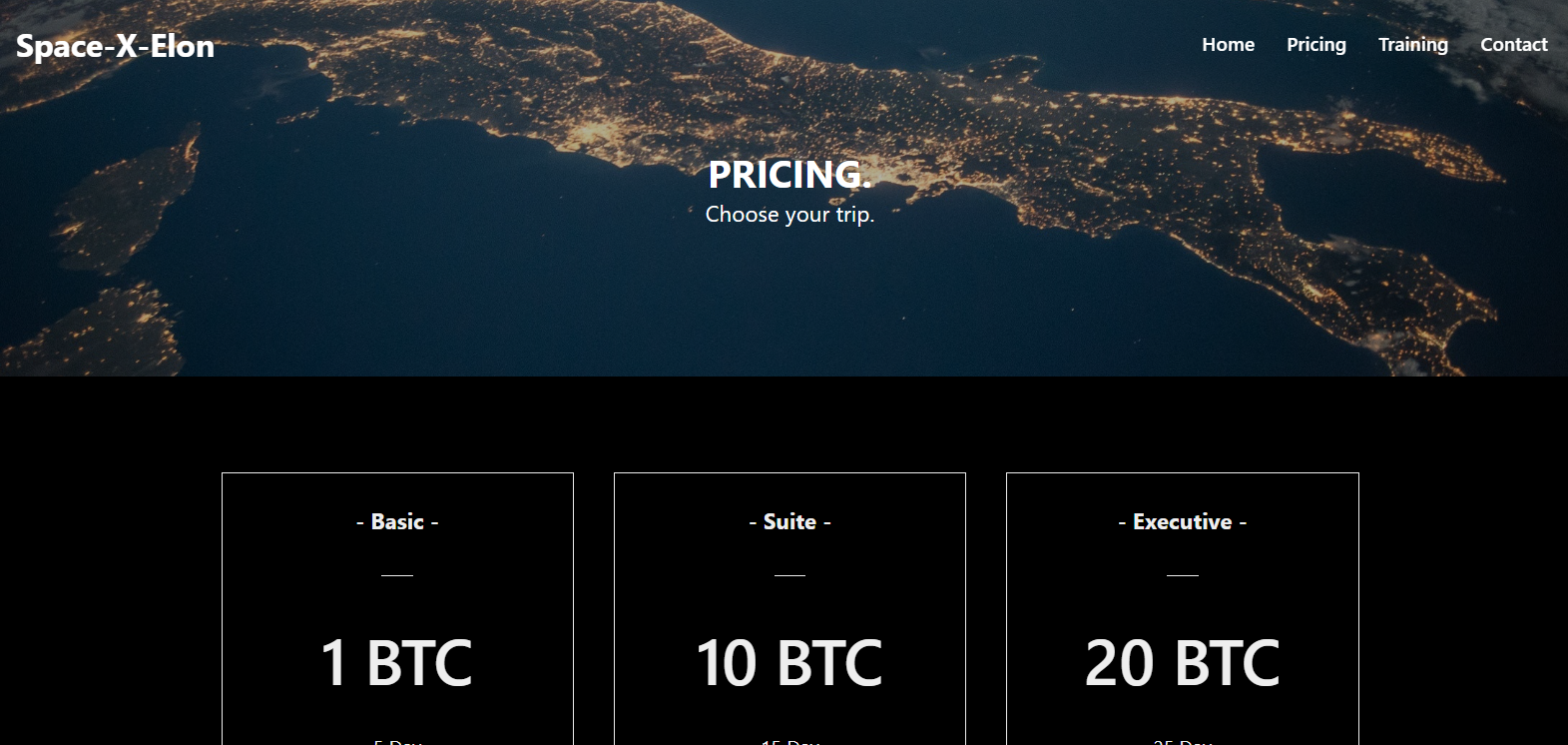Open the Training page
Screen dimensions: 1568x745
[1412, 44]
